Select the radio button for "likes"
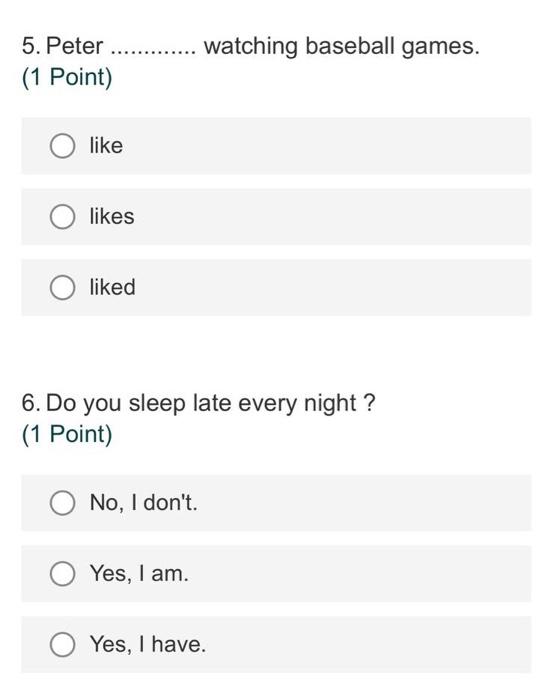Screen dimensions: 553x700 [62, 217]
